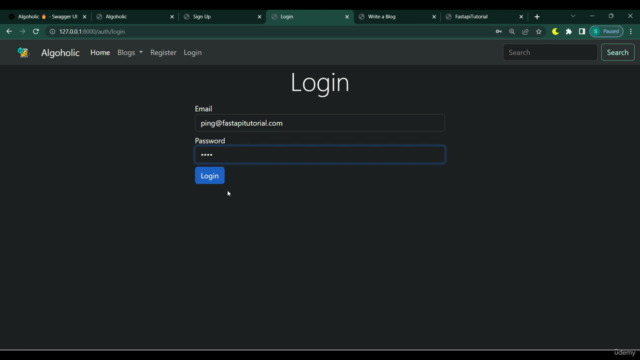Screen dimensions: 640x360
Task: Focus the navbar Search input
Action: click(550, 52)
